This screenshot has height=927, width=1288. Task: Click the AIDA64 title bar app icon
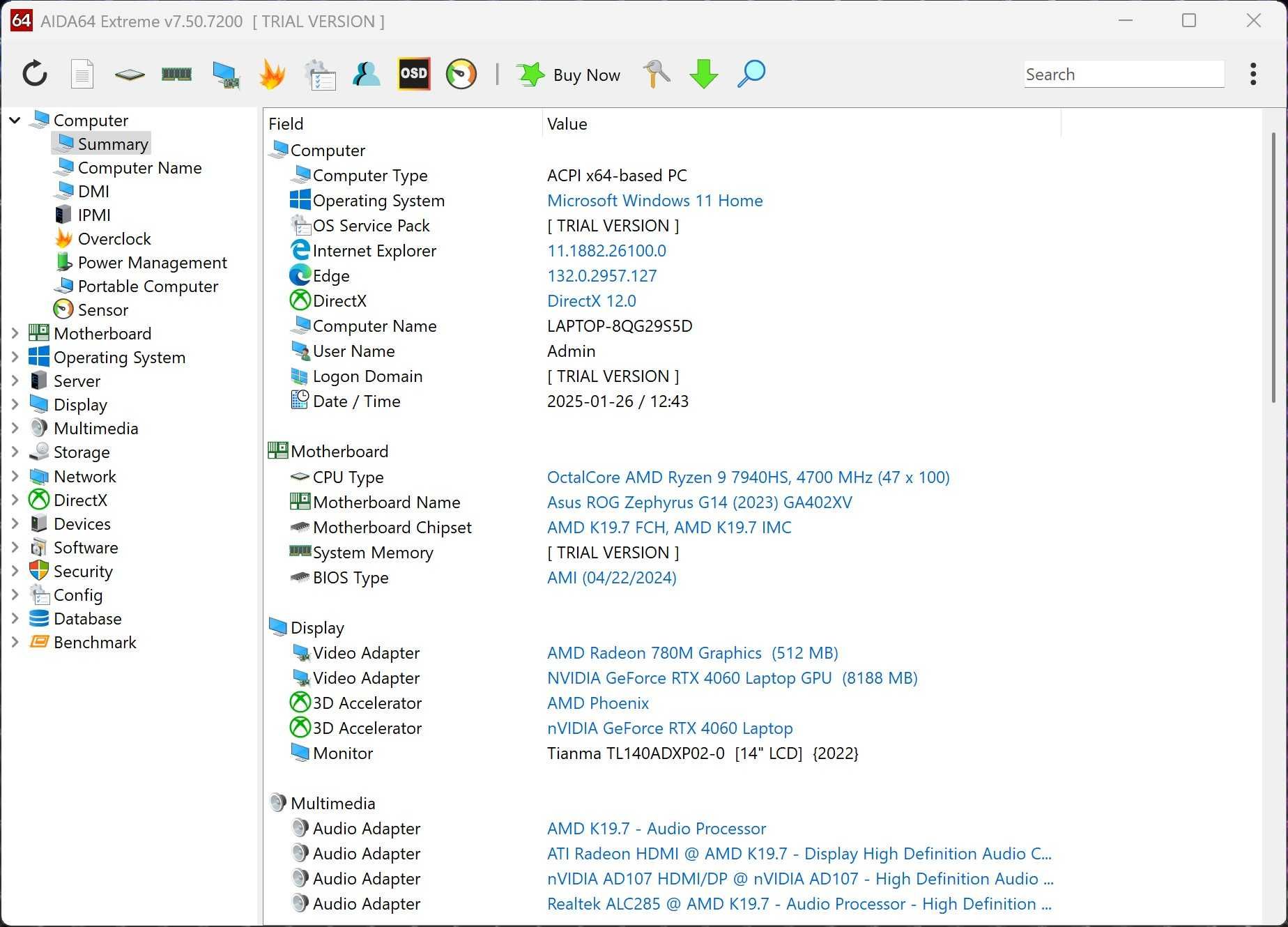click(22, 21)
